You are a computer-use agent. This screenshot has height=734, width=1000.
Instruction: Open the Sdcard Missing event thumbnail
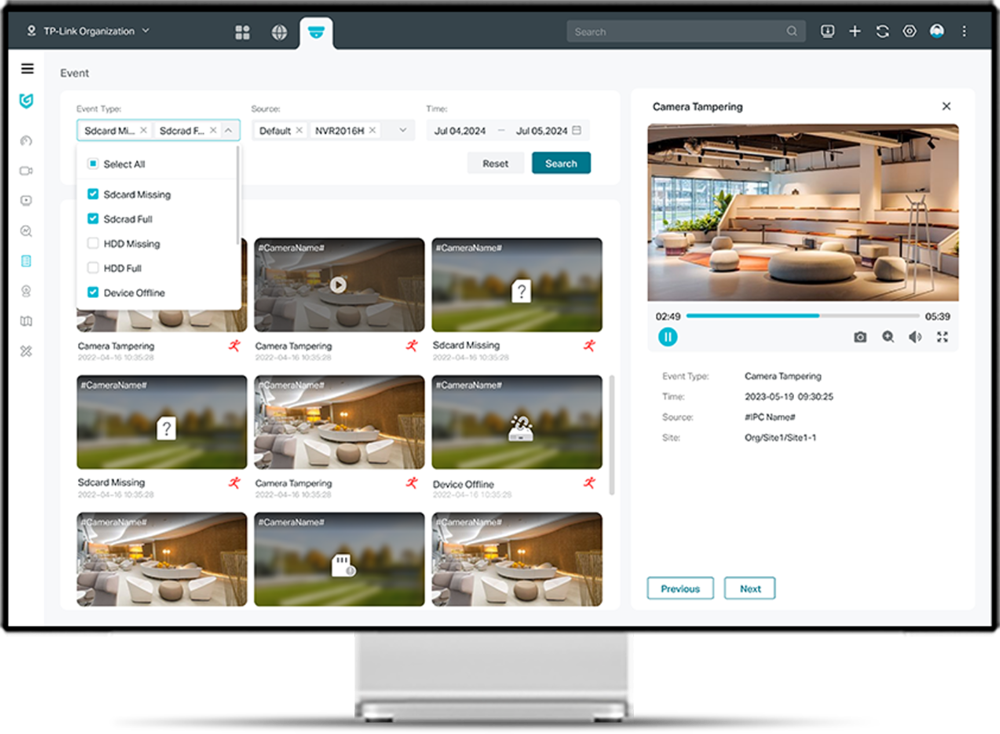516,284
